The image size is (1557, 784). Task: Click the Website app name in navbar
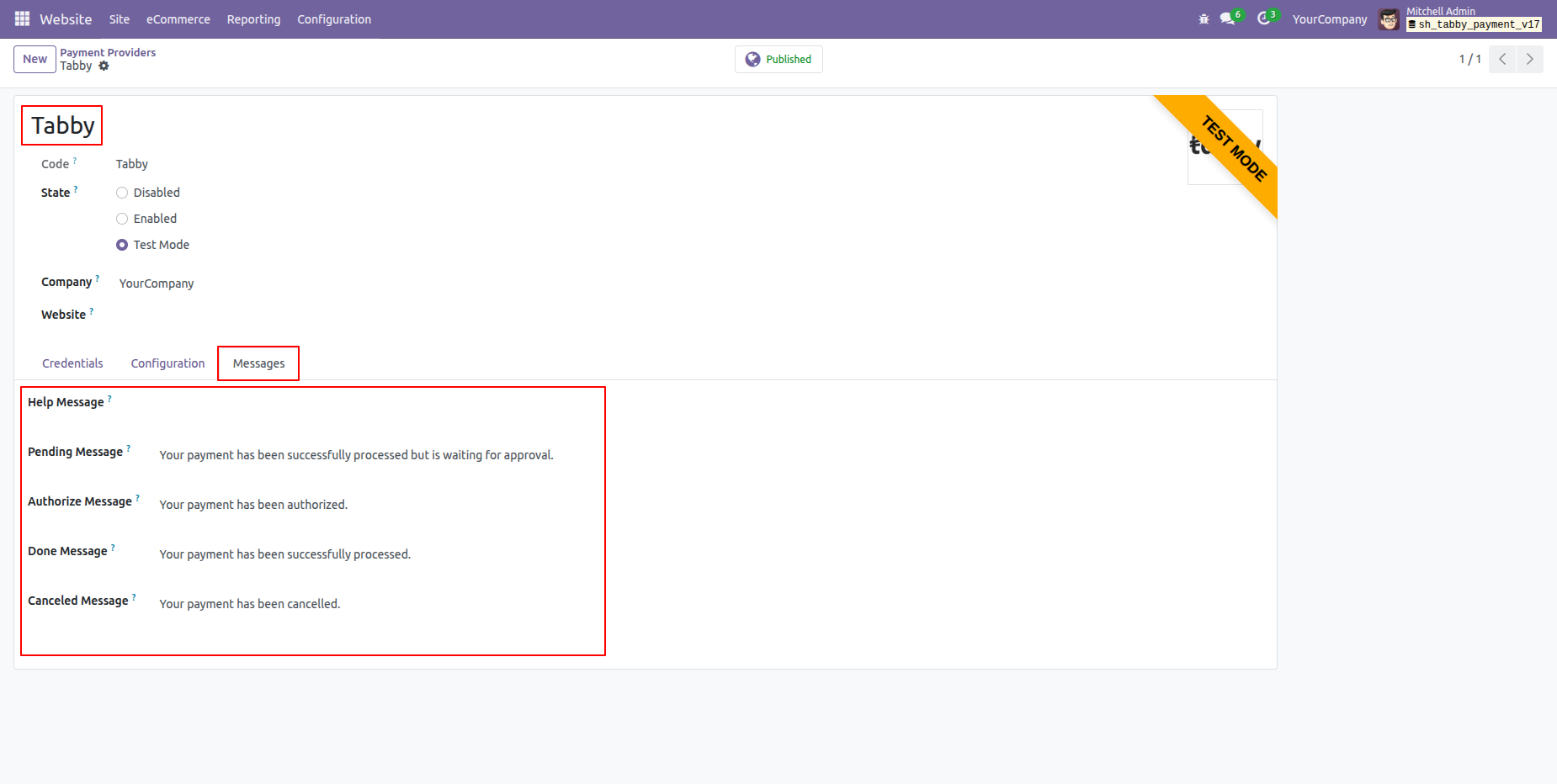[x=66, y=19]
